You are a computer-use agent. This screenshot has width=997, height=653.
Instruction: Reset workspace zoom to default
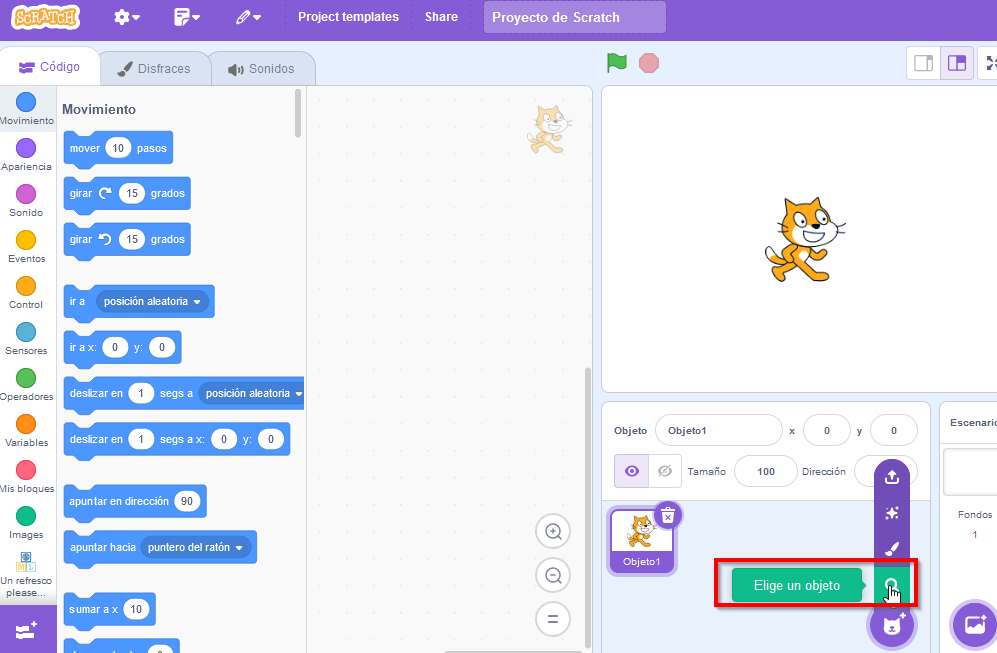point(553,619)
